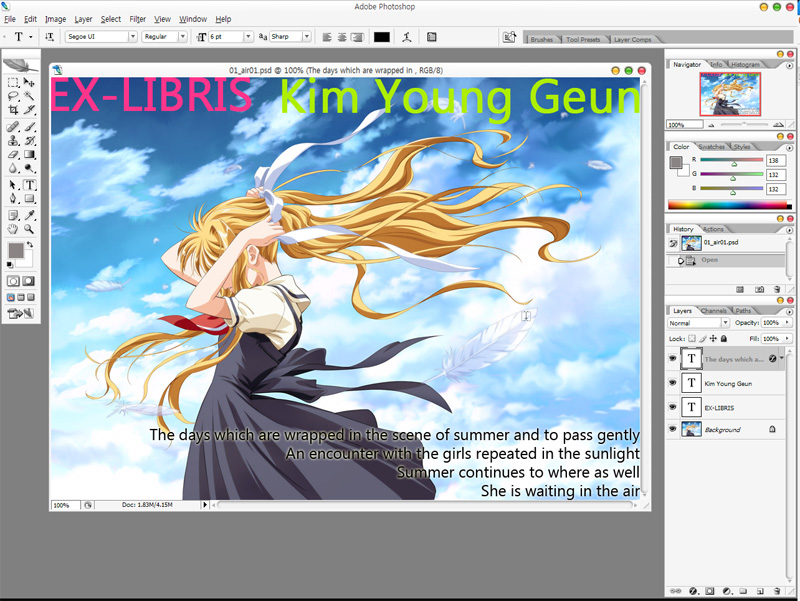
Task: Switch to the Paths tab
Action: pos(743,311)
